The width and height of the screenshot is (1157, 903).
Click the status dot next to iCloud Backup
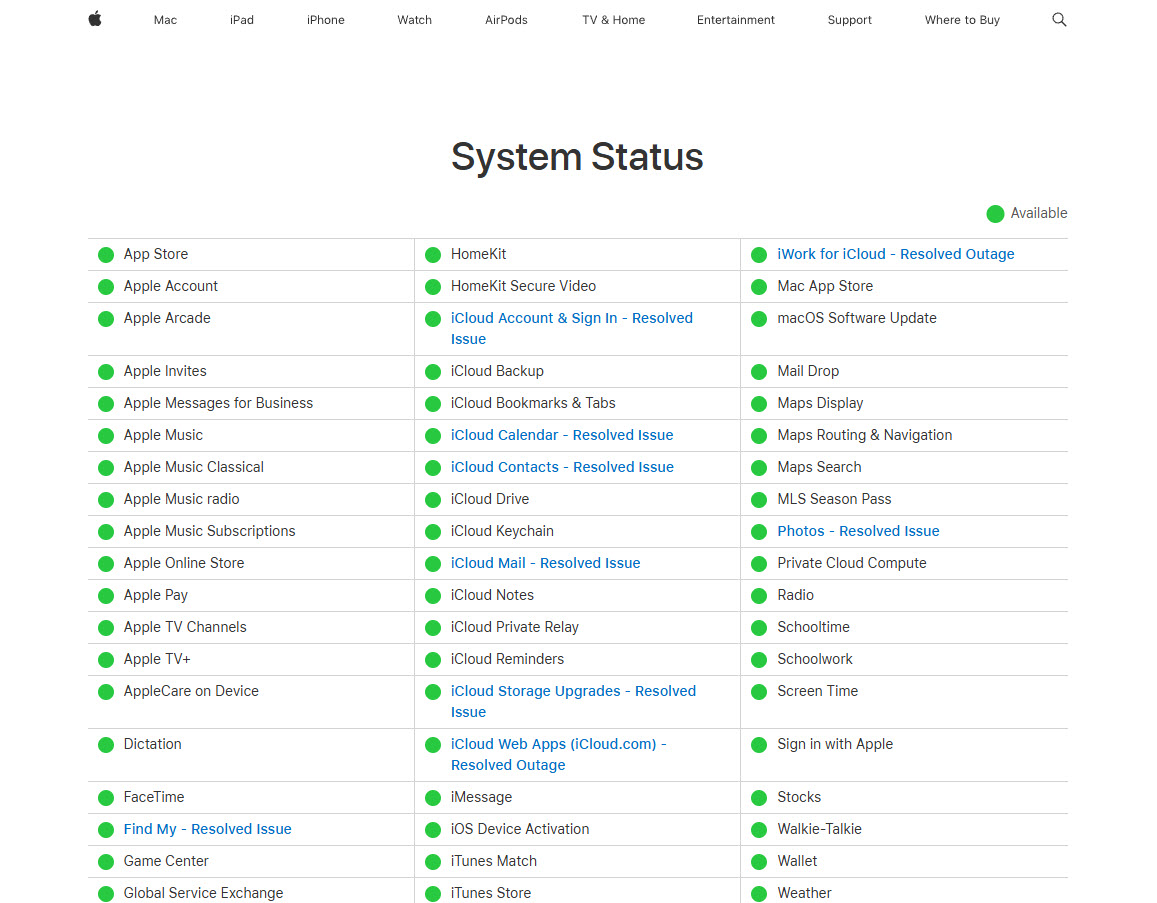coord(433,372)
